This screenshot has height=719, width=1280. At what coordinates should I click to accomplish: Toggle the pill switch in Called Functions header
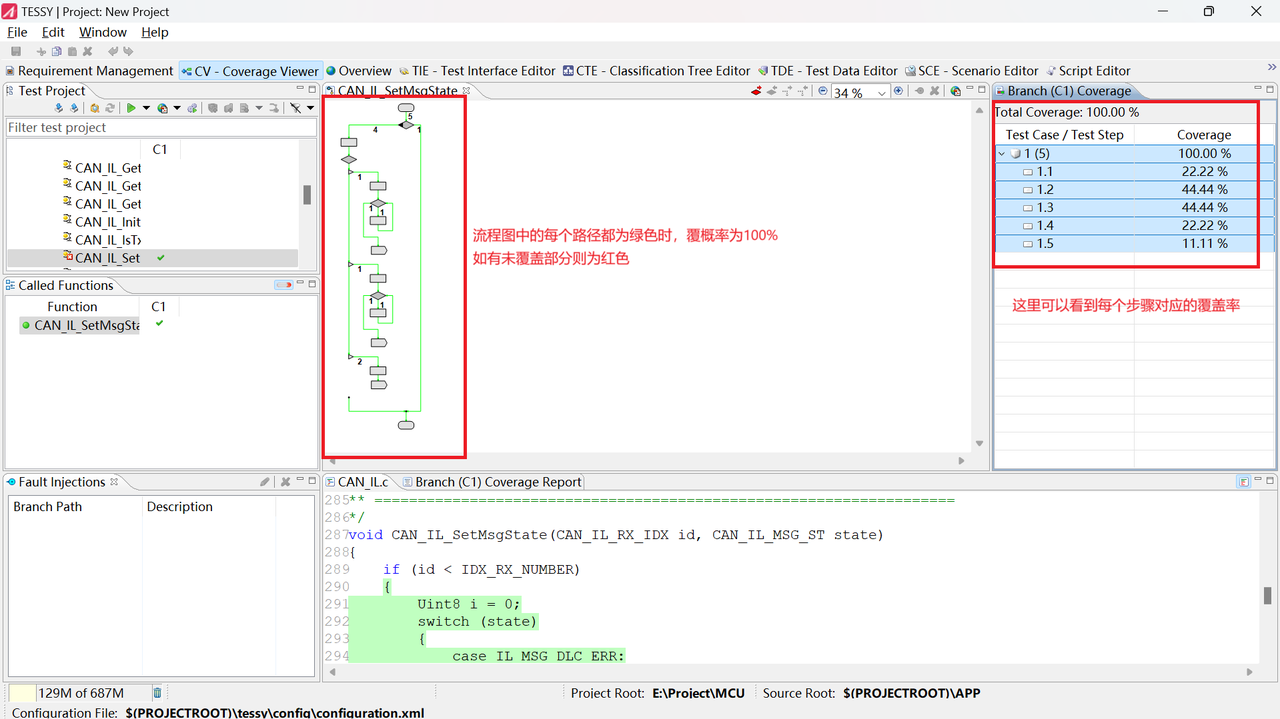283,285
